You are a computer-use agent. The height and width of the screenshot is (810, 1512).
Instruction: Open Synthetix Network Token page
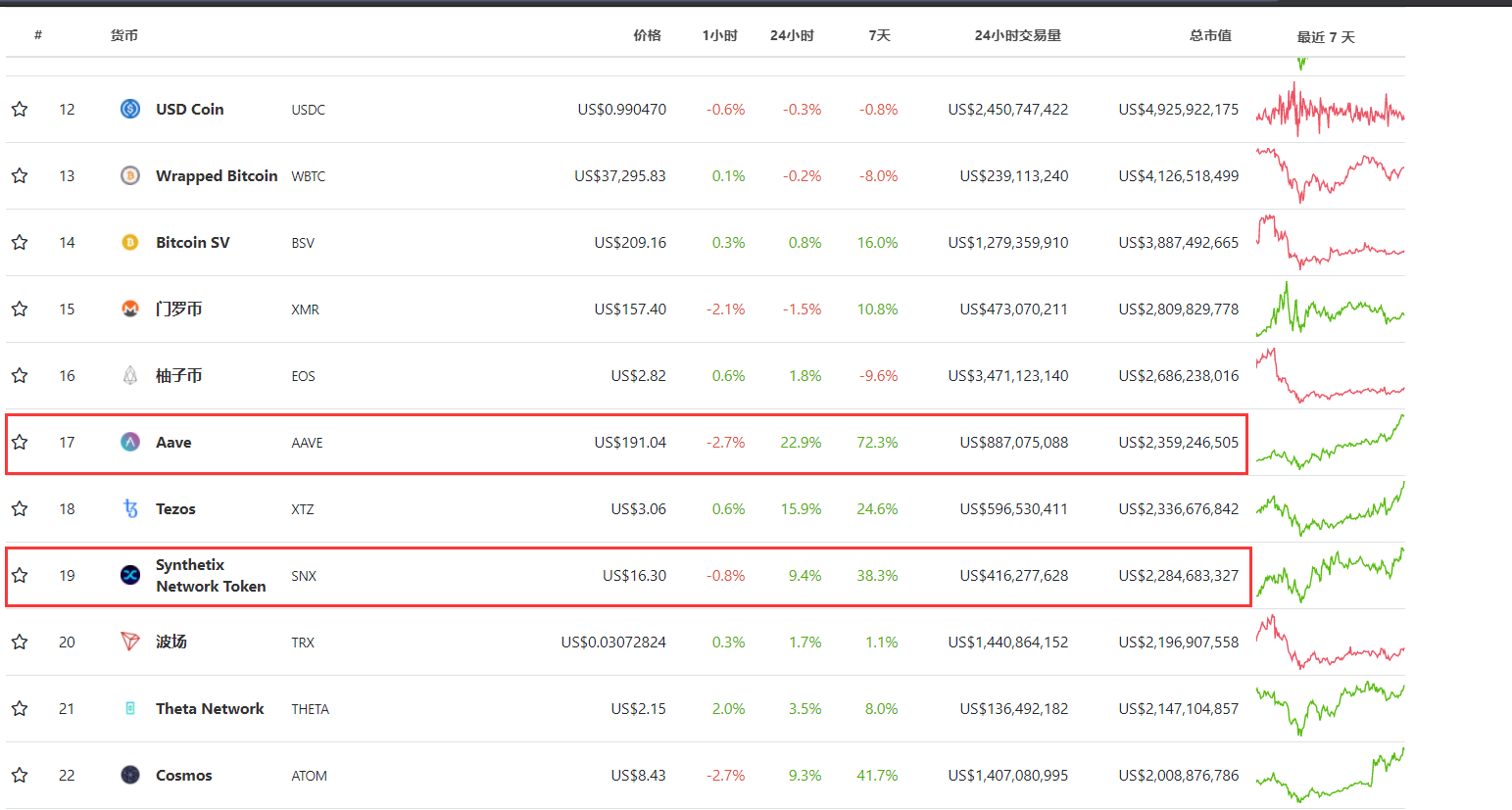[211, 575]
